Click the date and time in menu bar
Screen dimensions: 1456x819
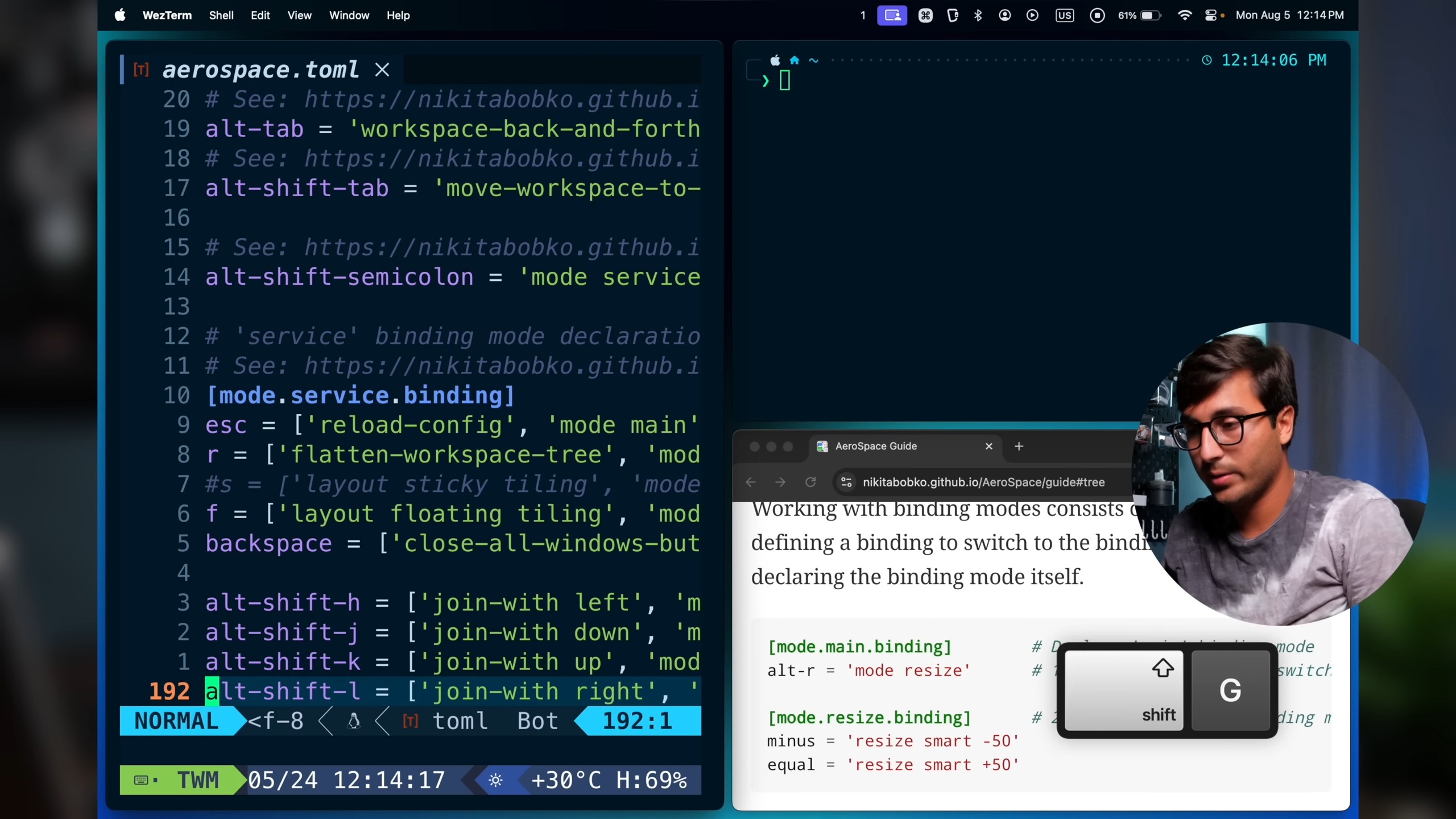pos(1289,15)
